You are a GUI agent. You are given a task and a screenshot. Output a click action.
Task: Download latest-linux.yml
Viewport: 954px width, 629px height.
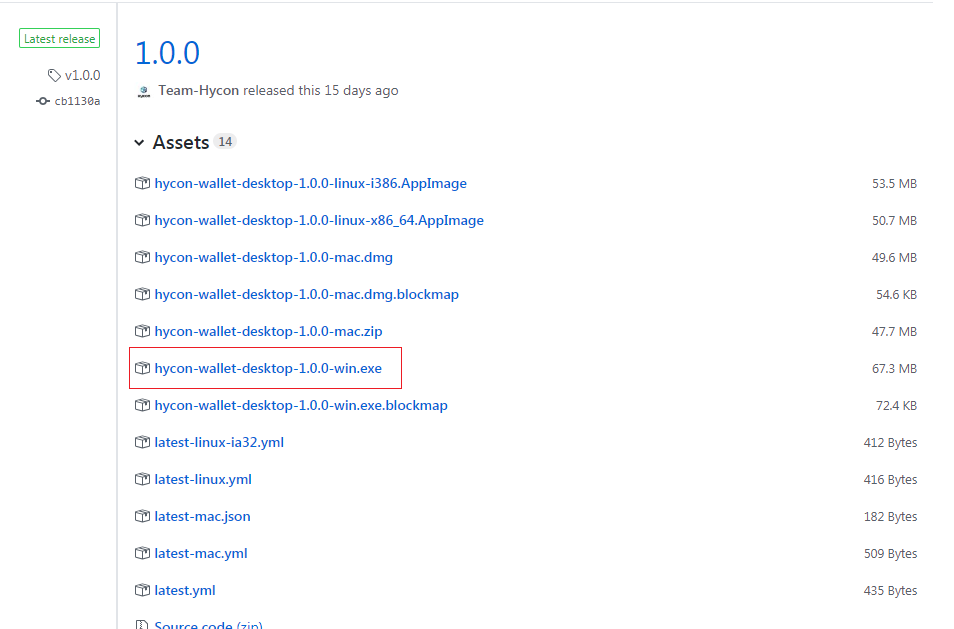(x=203, y=480)
